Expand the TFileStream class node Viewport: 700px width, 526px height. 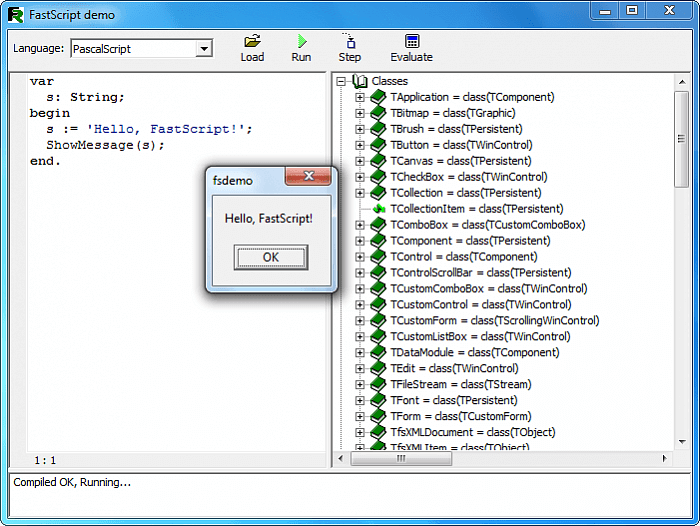(360, 384)
